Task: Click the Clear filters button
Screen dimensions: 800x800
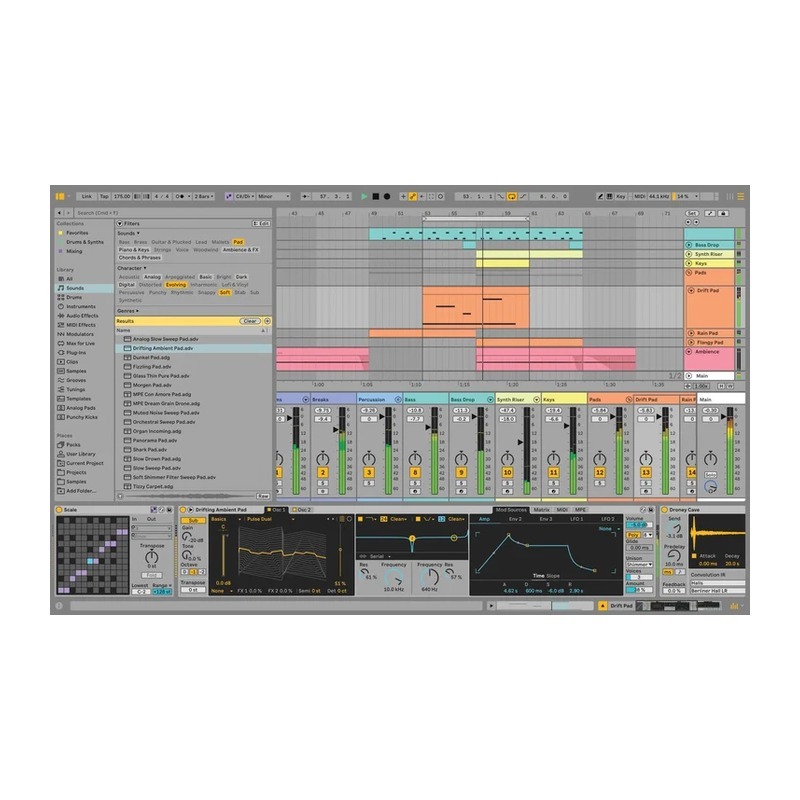Action: [x=250, y=321]
